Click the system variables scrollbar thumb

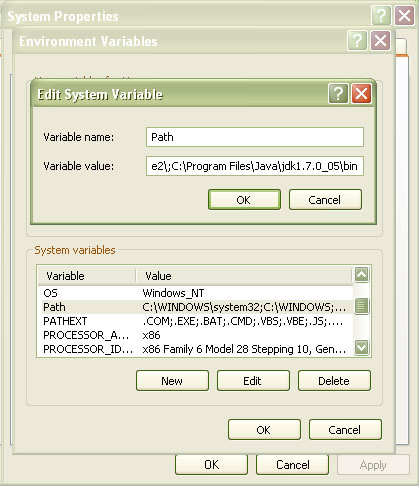362,306
